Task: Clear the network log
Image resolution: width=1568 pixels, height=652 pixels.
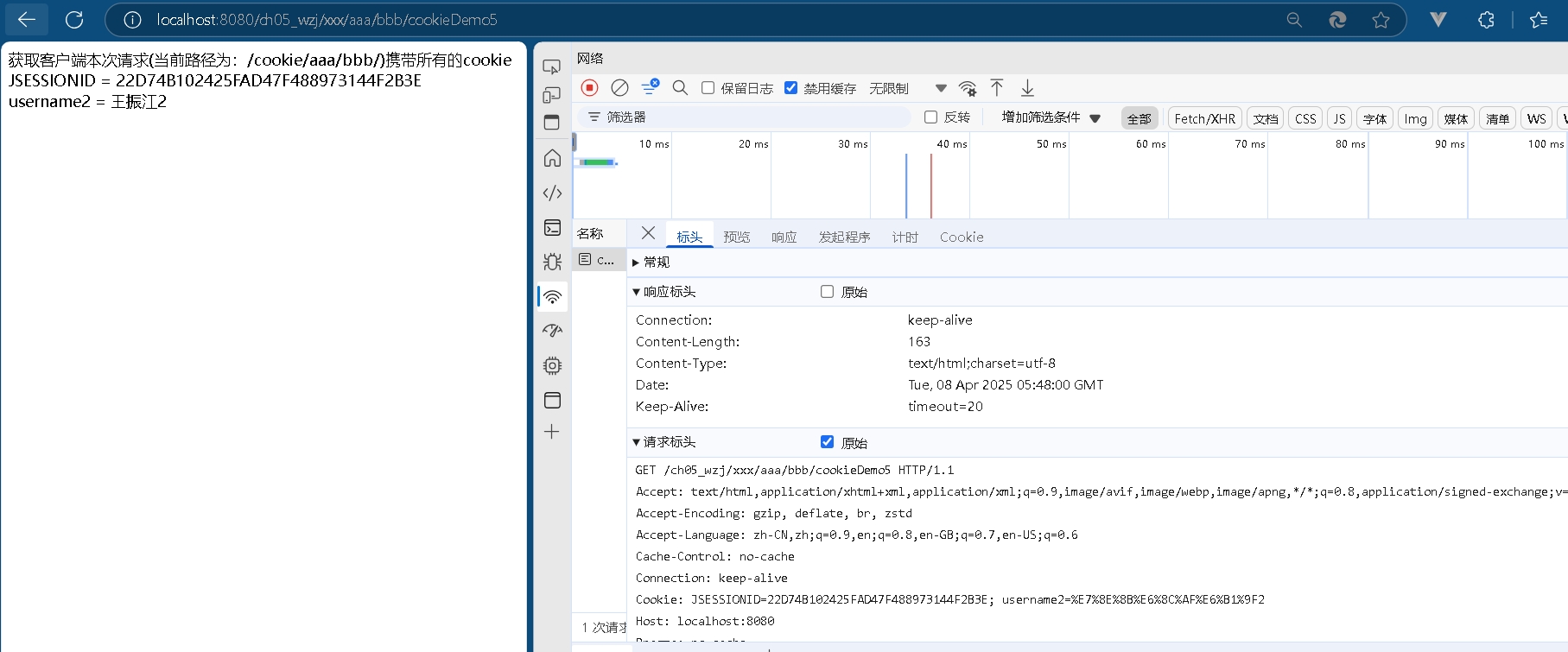Action: pyautogui.click(x=619, y=87)
